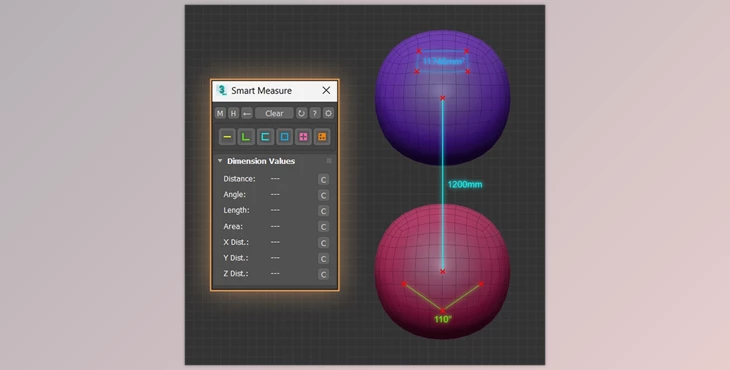Viewport: 730px width, 370px height.
Task: Click the Smart Measure title bar app icon
Action: tap(222, 90)
